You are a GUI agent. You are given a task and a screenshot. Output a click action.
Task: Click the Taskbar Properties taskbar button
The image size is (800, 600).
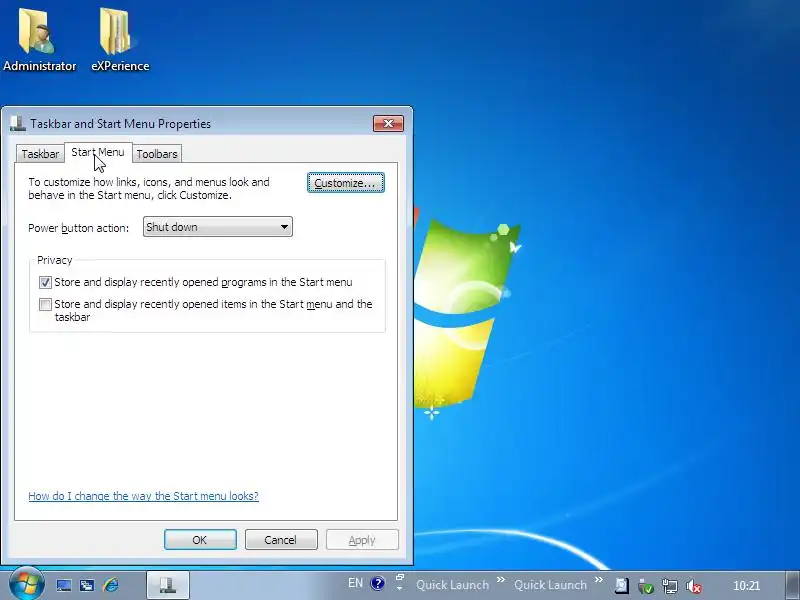click(x=168, y=585)
